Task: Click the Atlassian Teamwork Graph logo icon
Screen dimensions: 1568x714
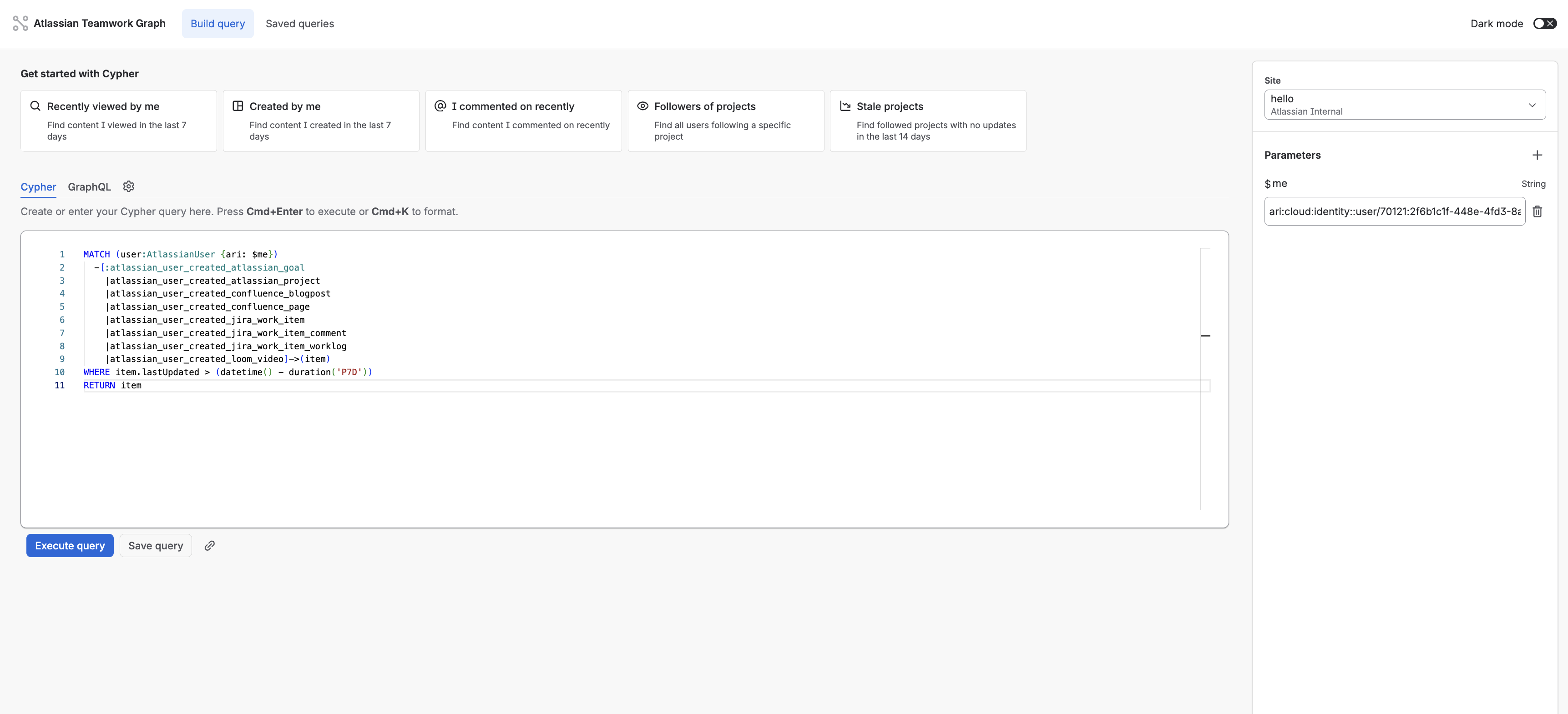Action: tap(20, 23)
